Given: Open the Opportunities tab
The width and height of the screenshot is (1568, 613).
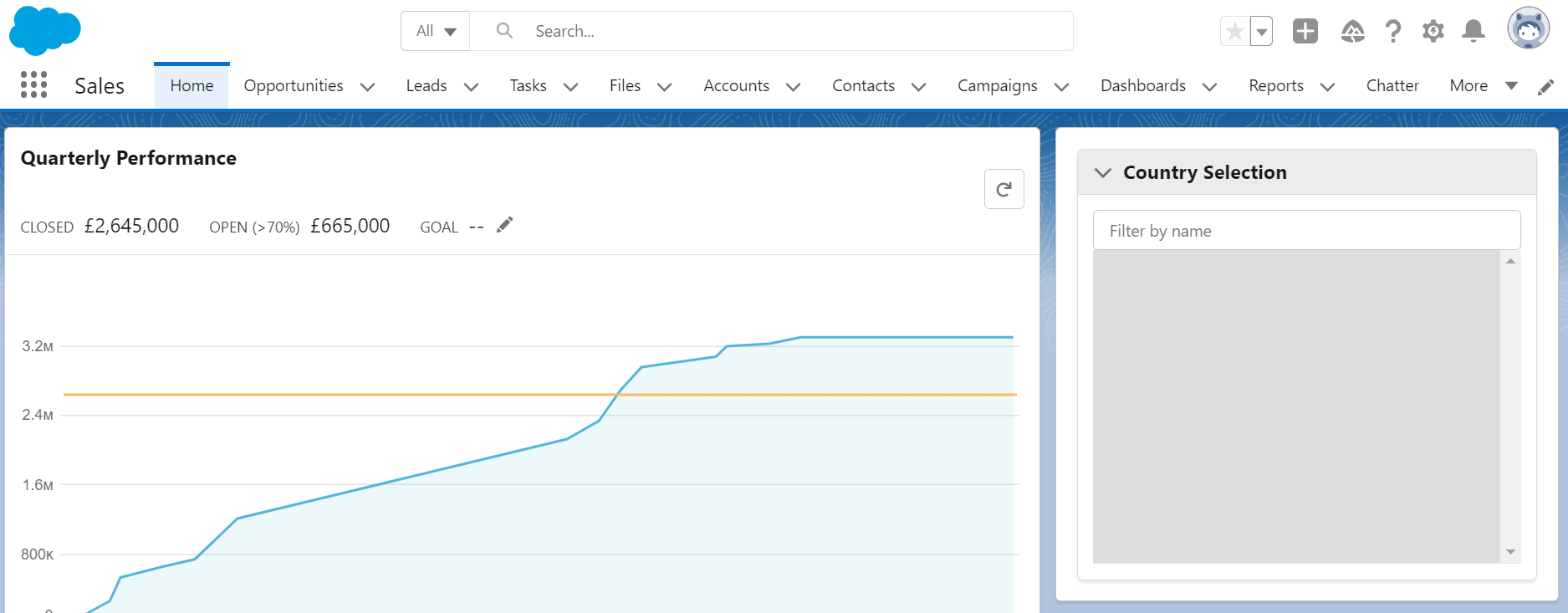Looking at the screenshot, I should coord(294,85).
